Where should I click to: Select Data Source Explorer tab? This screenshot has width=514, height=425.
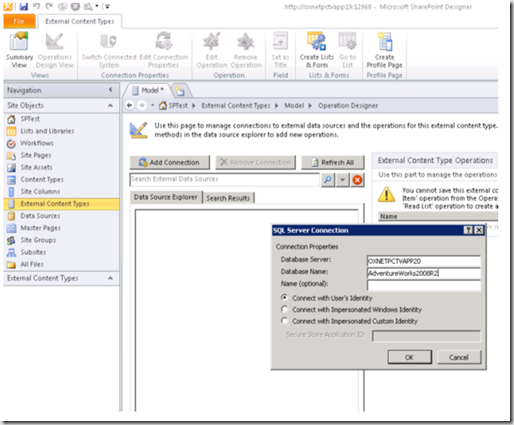[166, 197]
